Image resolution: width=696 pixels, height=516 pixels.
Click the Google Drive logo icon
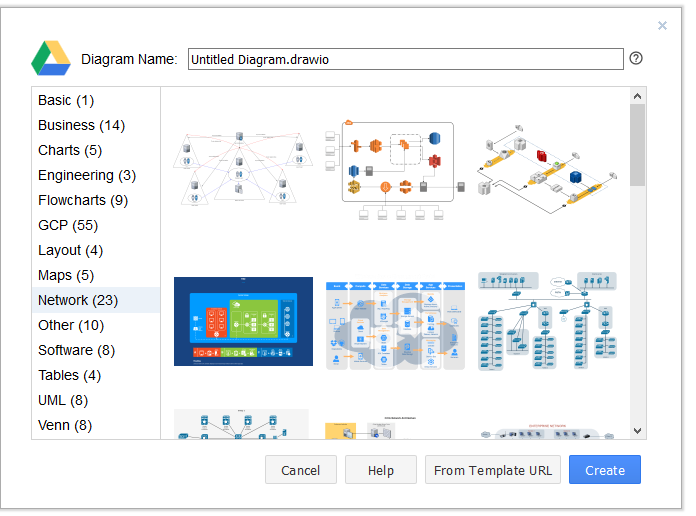click(x=51, y=58)
